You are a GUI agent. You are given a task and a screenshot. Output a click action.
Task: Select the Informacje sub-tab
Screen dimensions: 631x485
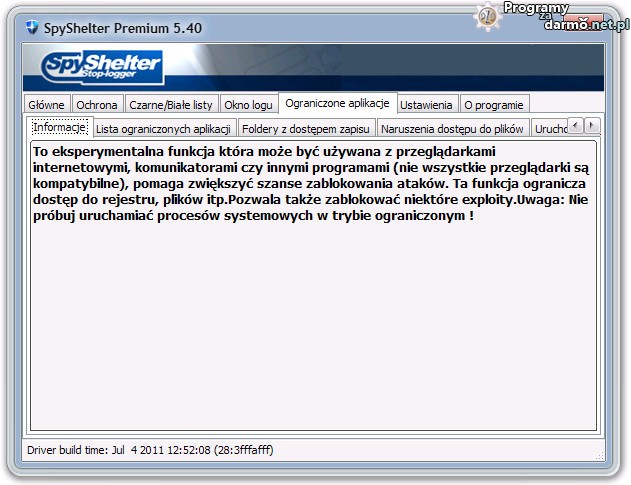(x=60, y=127)
